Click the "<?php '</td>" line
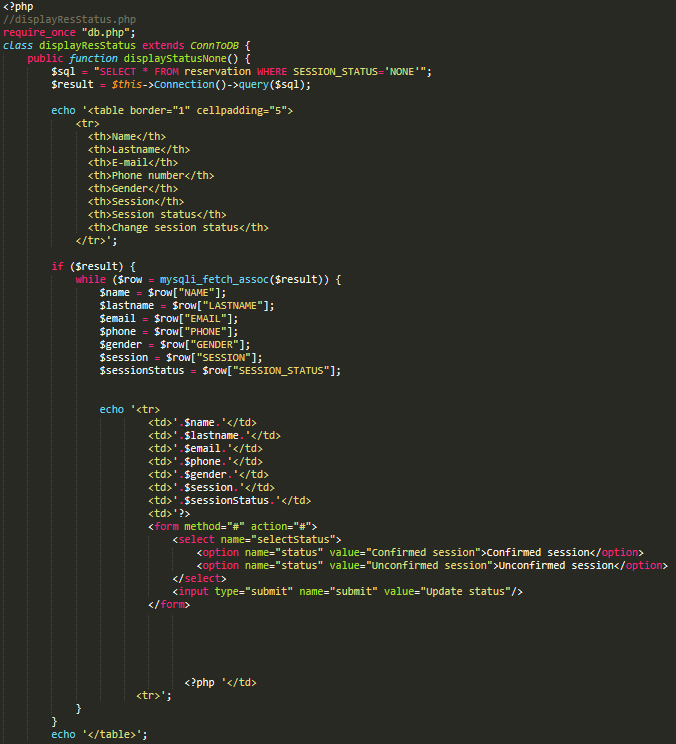The width and height of the screenshot is (676, 744). (x=220, y=683)
